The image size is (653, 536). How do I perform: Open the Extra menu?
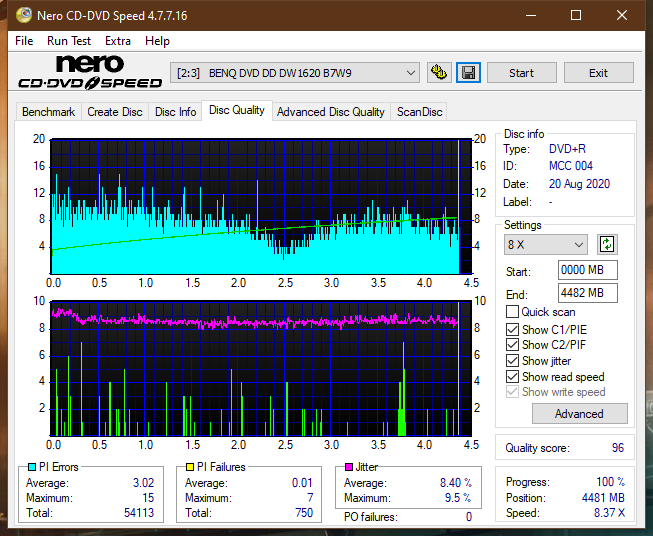[x=118, y=41]
